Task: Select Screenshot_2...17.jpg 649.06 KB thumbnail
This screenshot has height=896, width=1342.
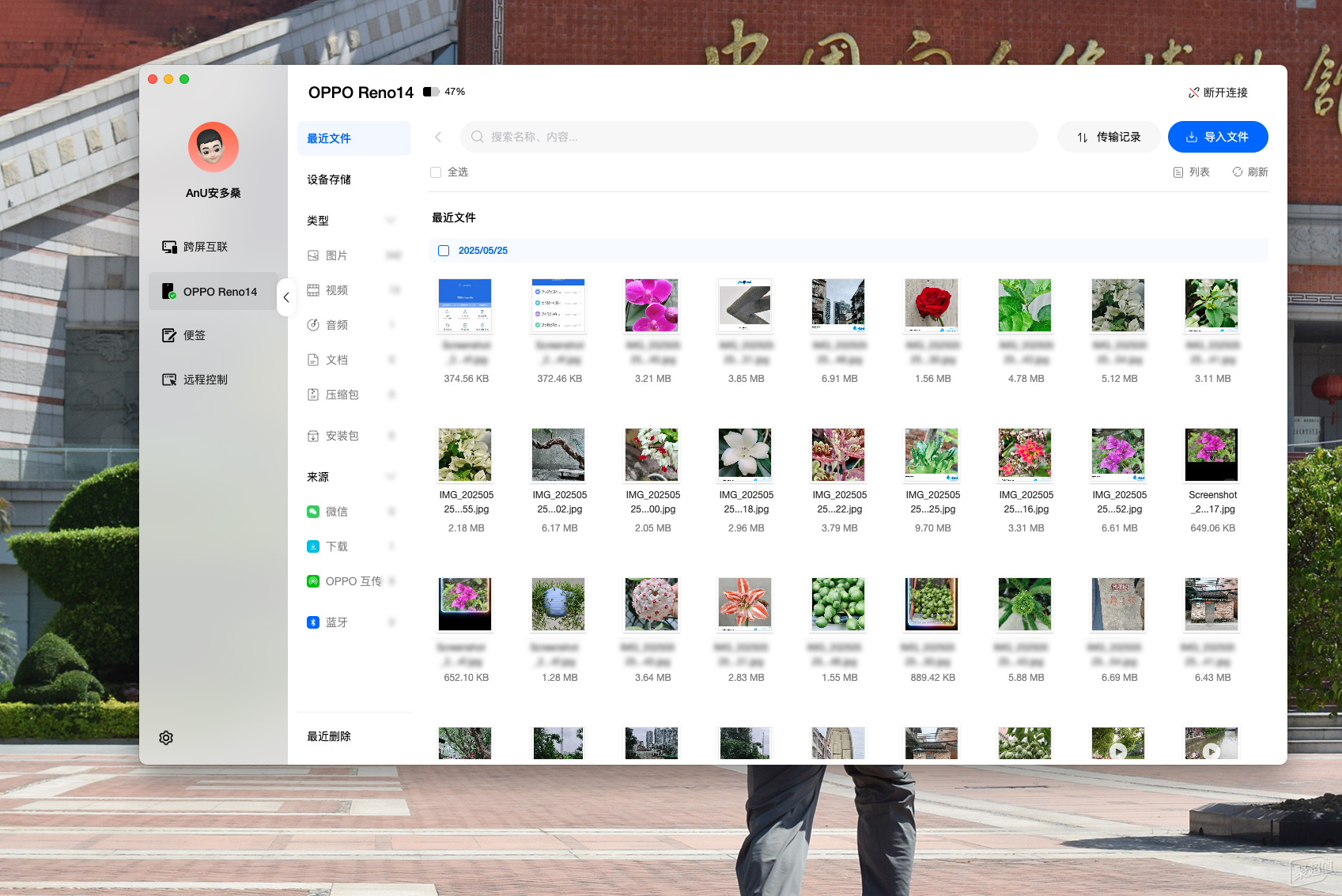Action: [1212, 455]
